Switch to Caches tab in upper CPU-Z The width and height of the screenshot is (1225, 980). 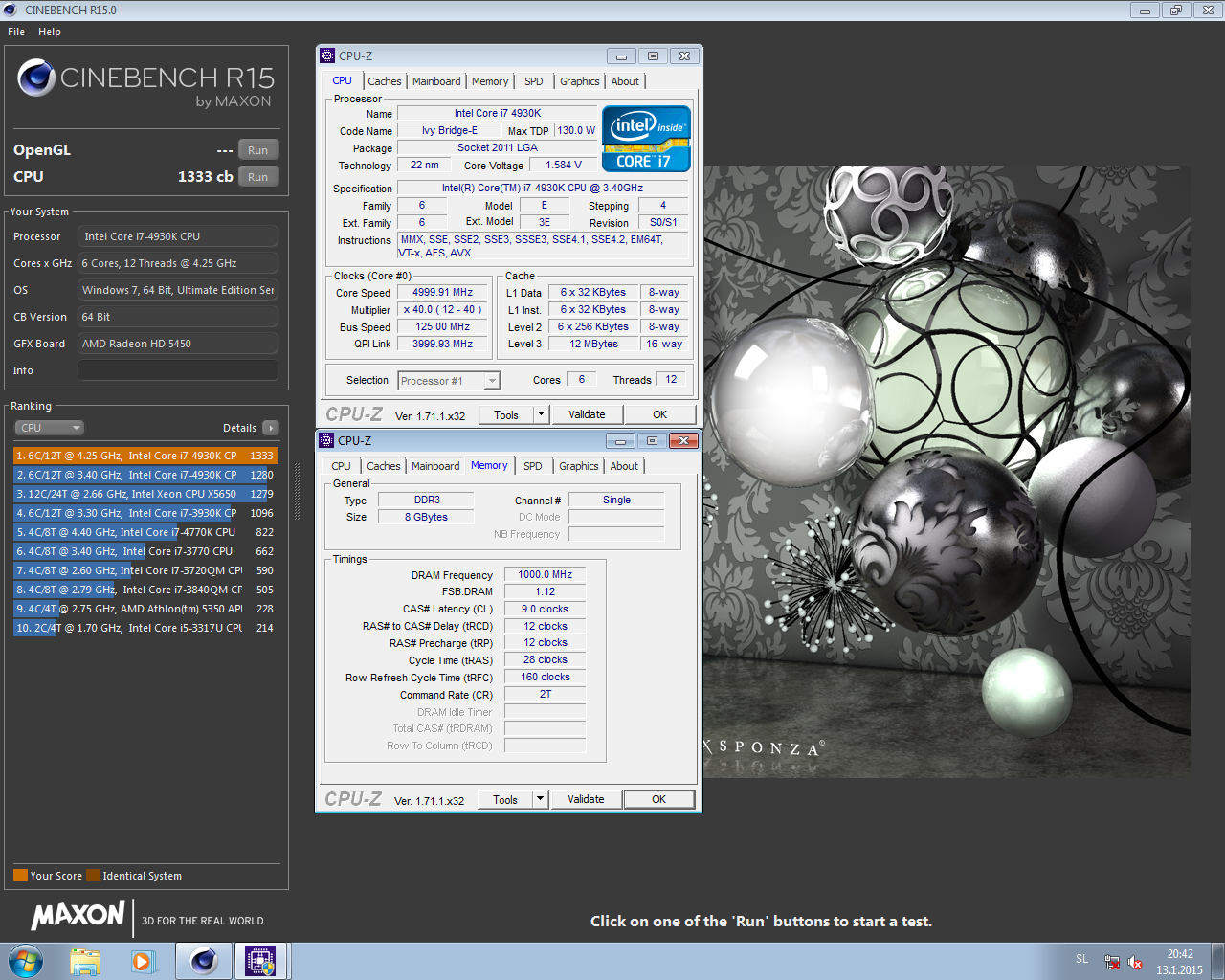coord(385,82)
